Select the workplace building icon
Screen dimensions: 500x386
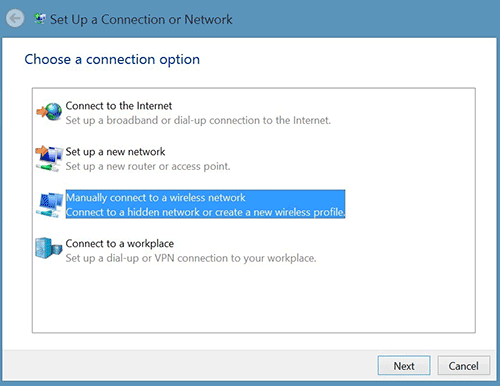pyautogui.click(x=49, y=248)
